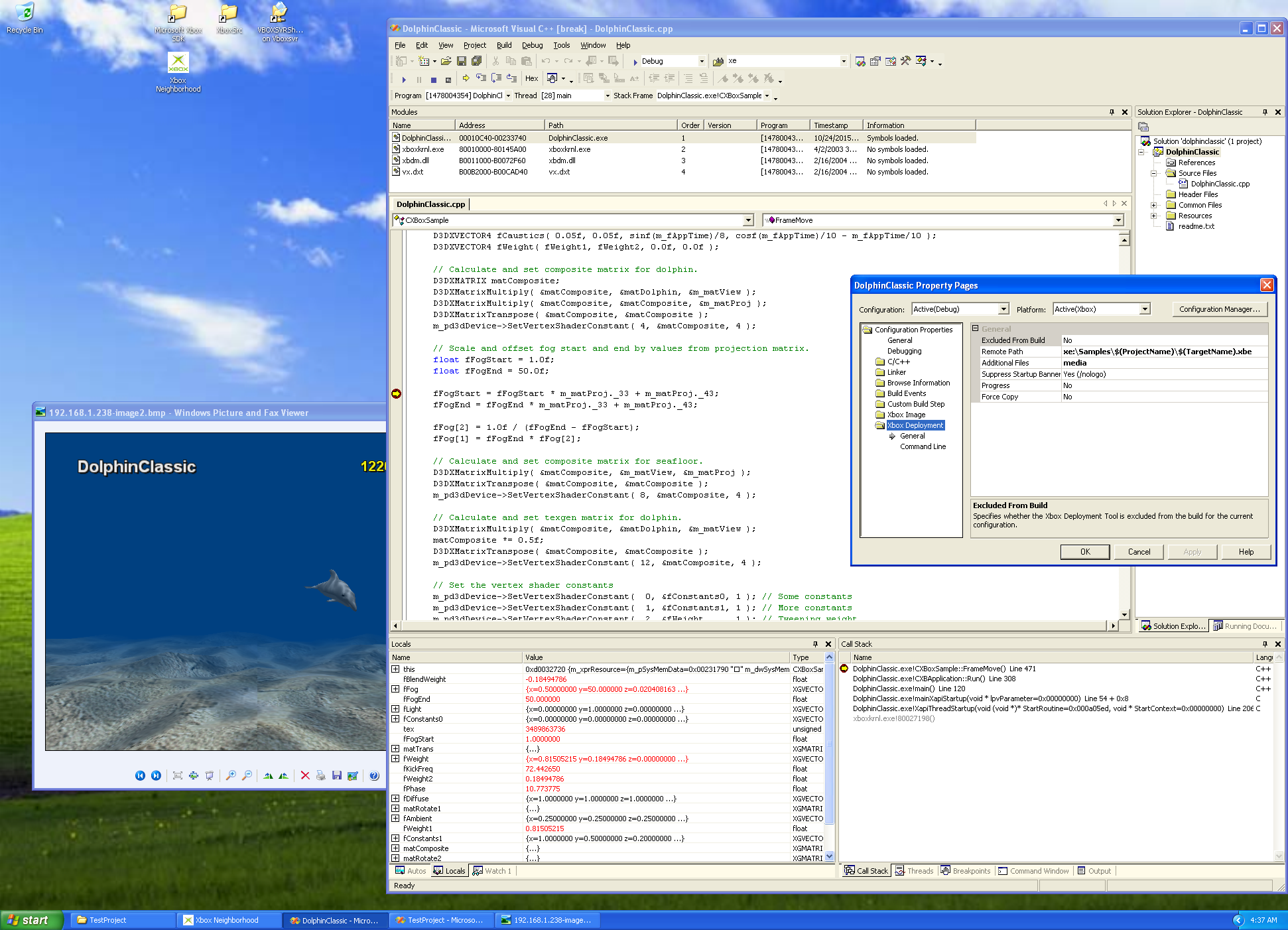Click the Add New Item toolbar icon
1288x930 pixels.
click(x=424, y=61)
